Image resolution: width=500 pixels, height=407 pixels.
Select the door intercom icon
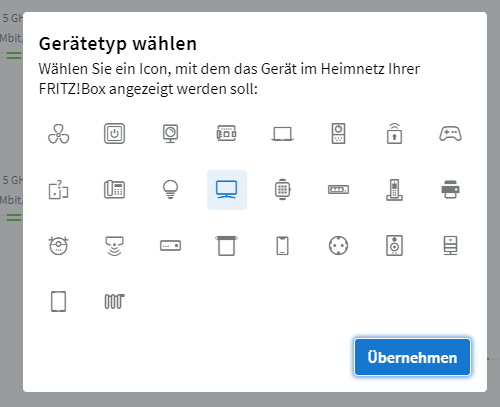pyautogui.click(x=338, y=134)
